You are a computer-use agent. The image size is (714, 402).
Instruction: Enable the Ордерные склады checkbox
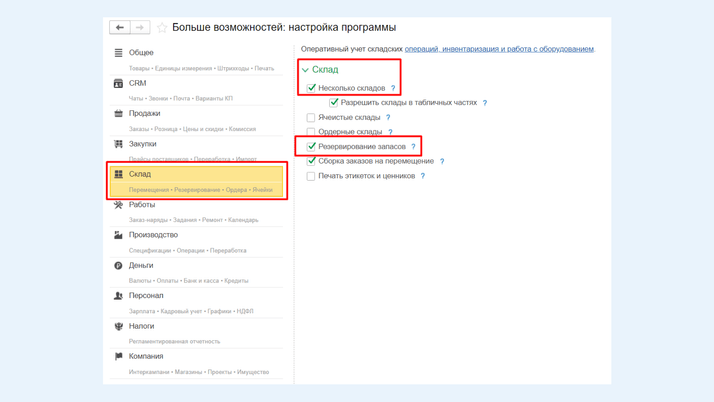(311, 132)
